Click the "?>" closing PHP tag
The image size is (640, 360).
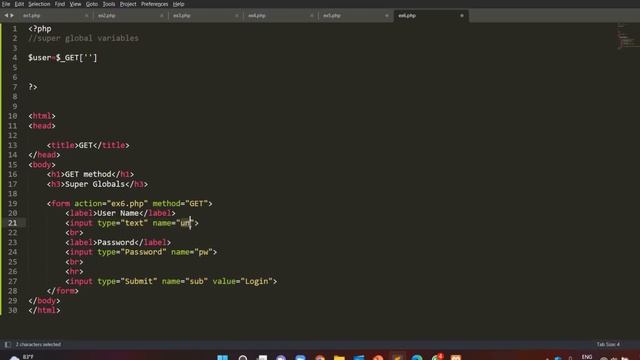click(x=33, y=87)
